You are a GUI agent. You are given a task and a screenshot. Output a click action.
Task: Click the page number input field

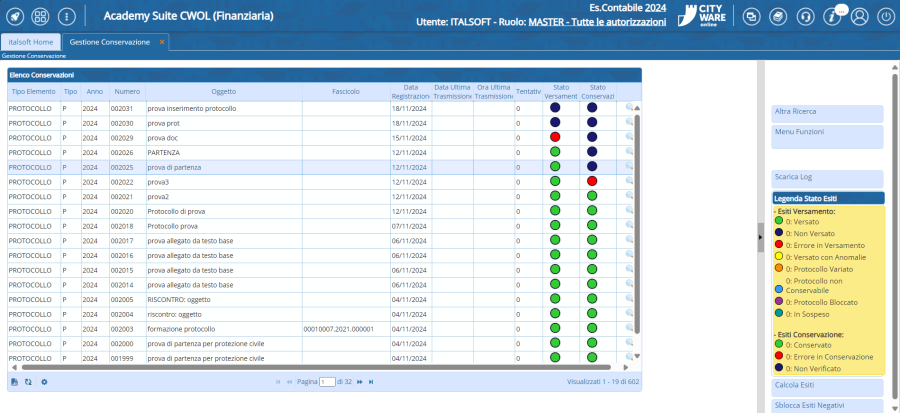(326, 382)
